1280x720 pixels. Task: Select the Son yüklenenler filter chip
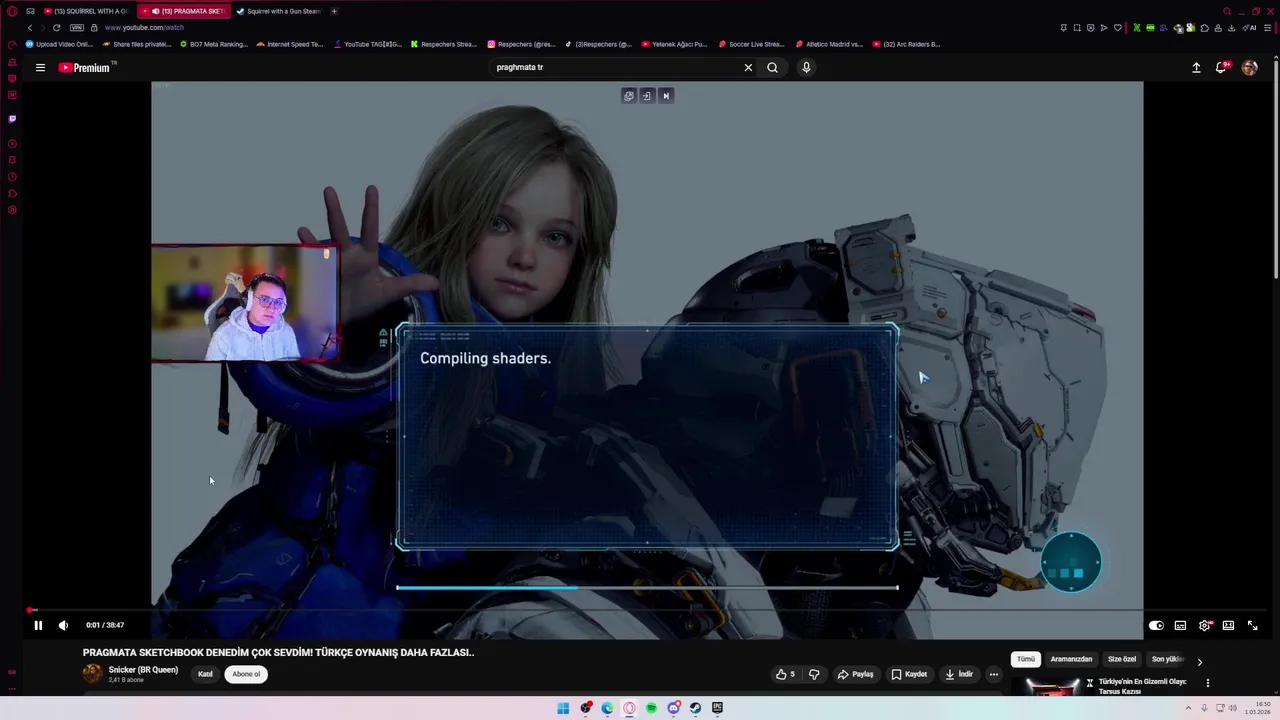[x=1166, y=659]
